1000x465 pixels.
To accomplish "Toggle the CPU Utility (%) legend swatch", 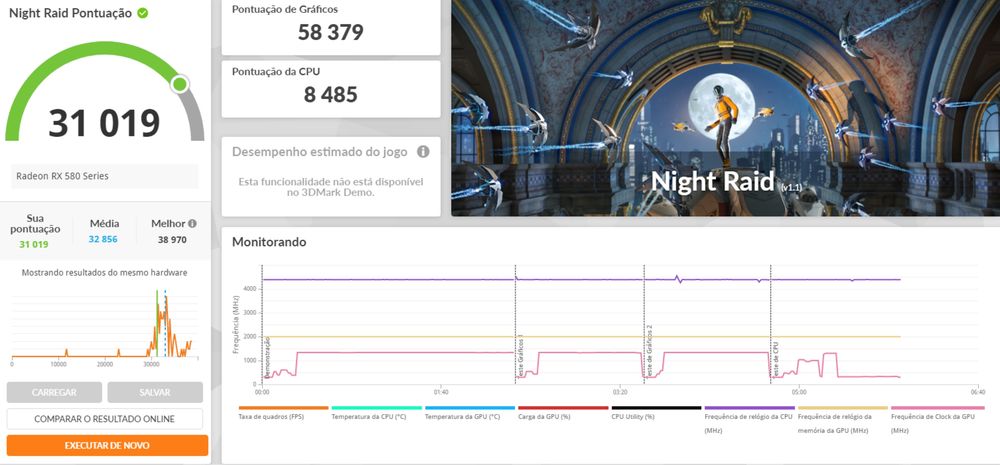I will click(656, 408).
